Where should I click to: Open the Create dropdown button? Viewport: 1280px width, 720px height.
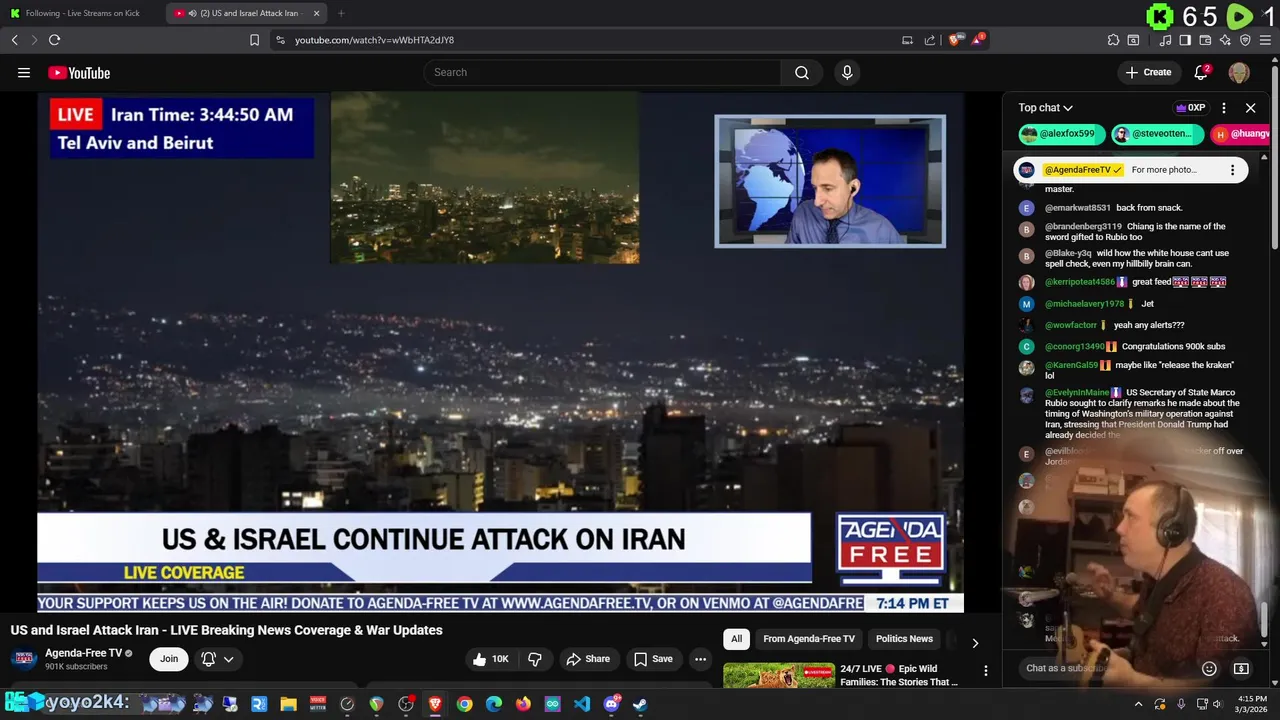tap(1148, 72)
